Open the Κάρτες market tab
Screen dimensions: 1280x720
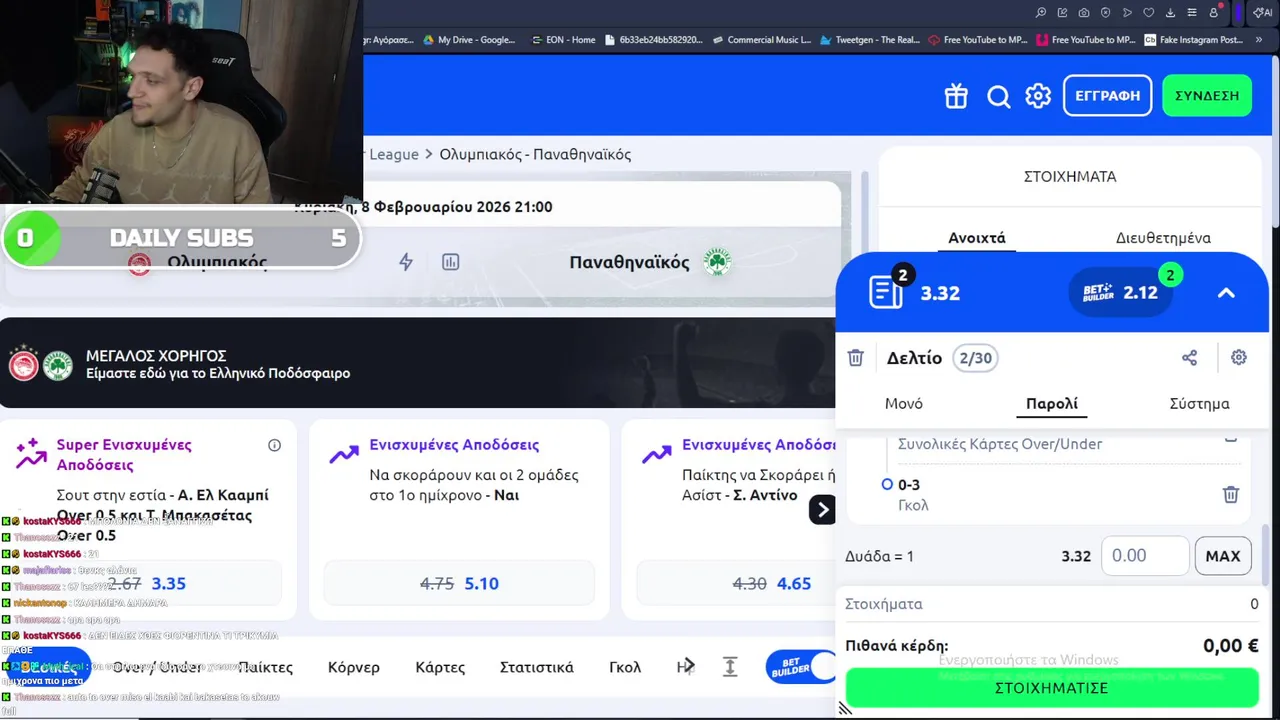(x=440, y=667)
